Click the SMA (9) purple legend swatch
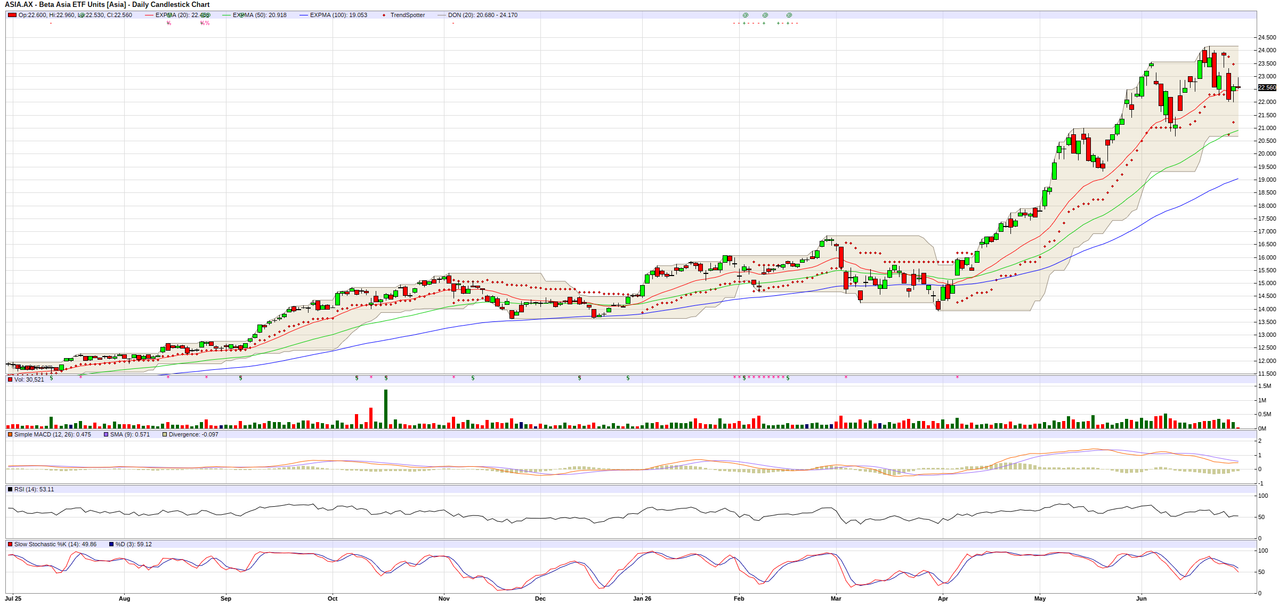Viewport: 1279px width, 615px height. [x=107, y=434]
